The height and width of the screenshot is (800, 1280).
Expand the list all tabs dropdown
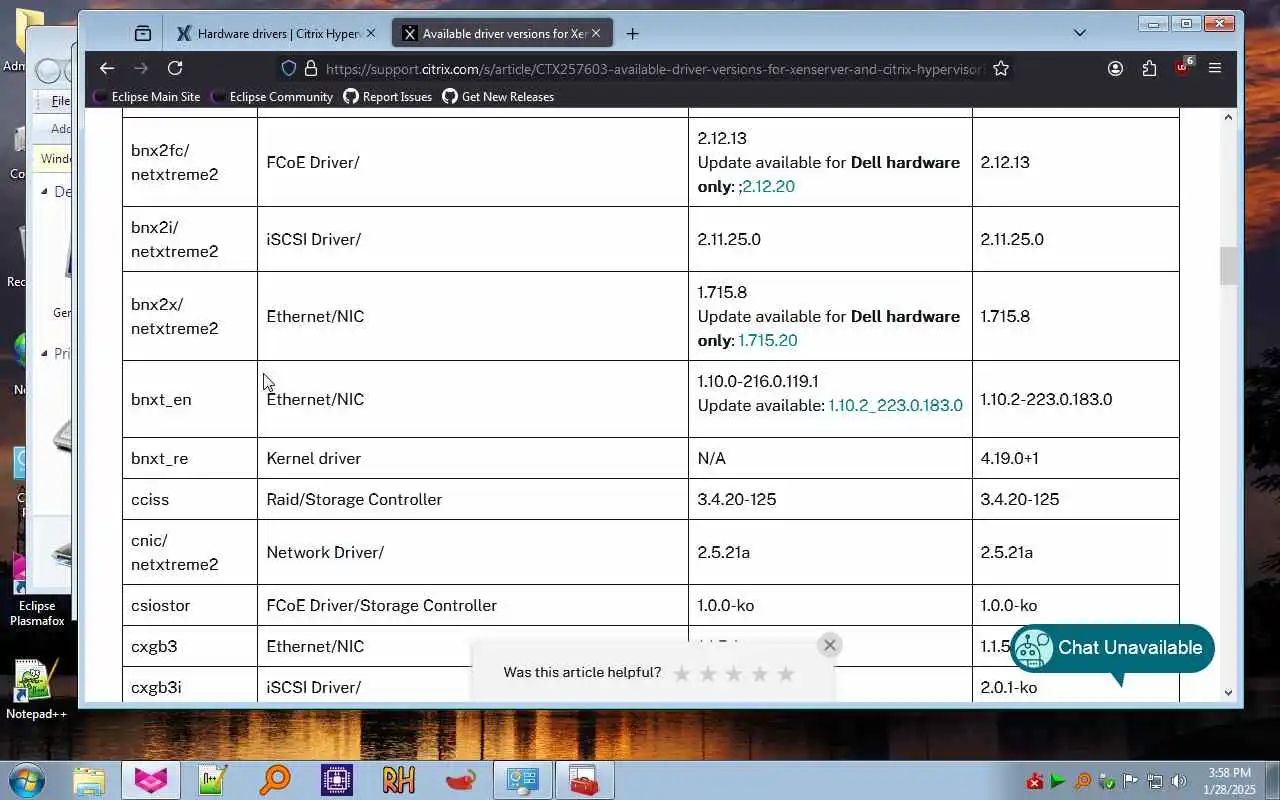[1079, 33]
